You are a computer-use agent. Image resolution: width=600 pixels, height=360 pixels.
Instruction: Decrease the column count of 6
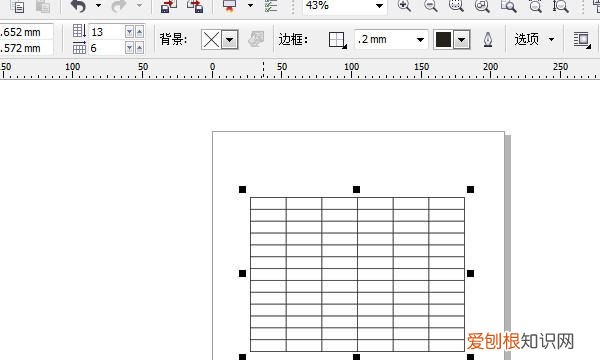pyautogui.click(x=130, y=48)
